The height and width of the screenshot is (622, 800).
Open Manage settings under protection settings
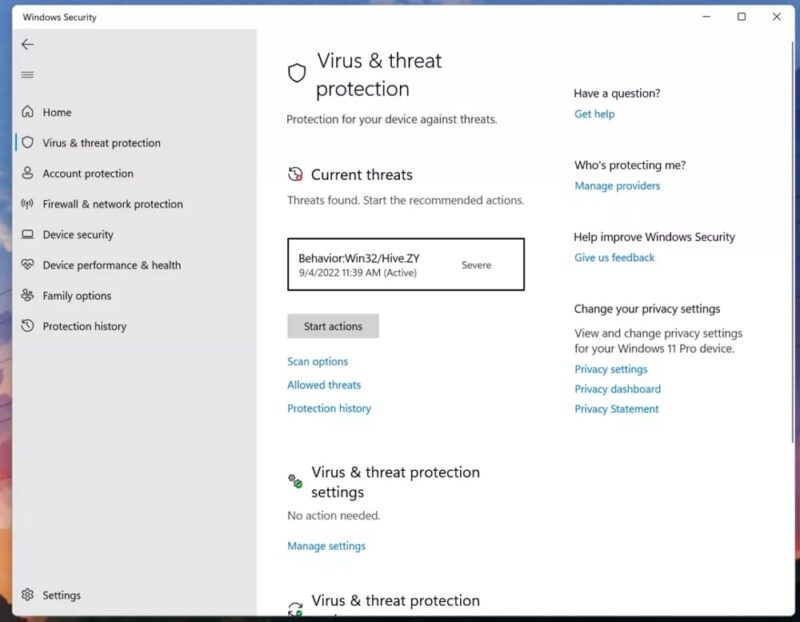pos(325,546)
